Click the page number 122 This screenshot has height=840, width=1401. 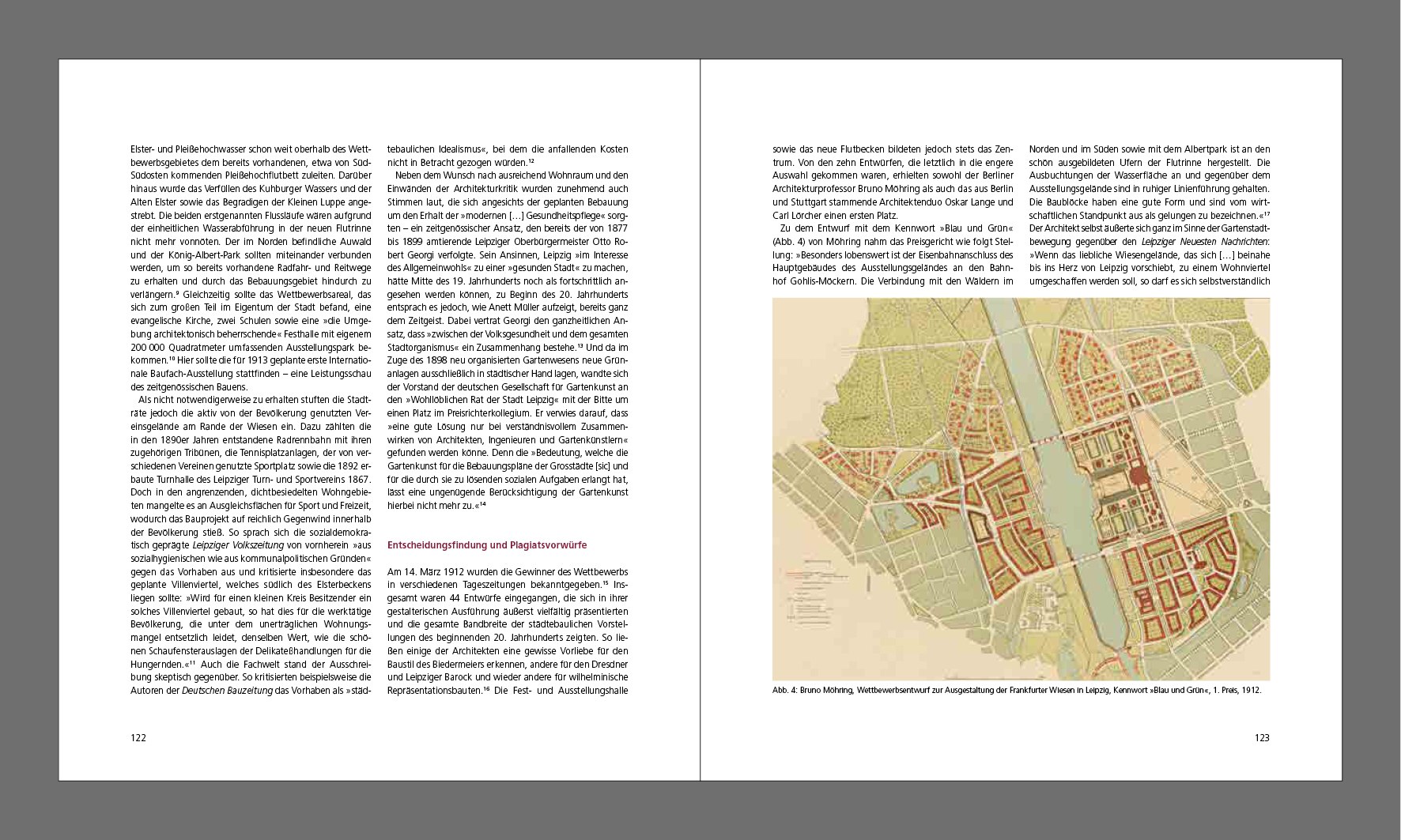tap(138, 737)
